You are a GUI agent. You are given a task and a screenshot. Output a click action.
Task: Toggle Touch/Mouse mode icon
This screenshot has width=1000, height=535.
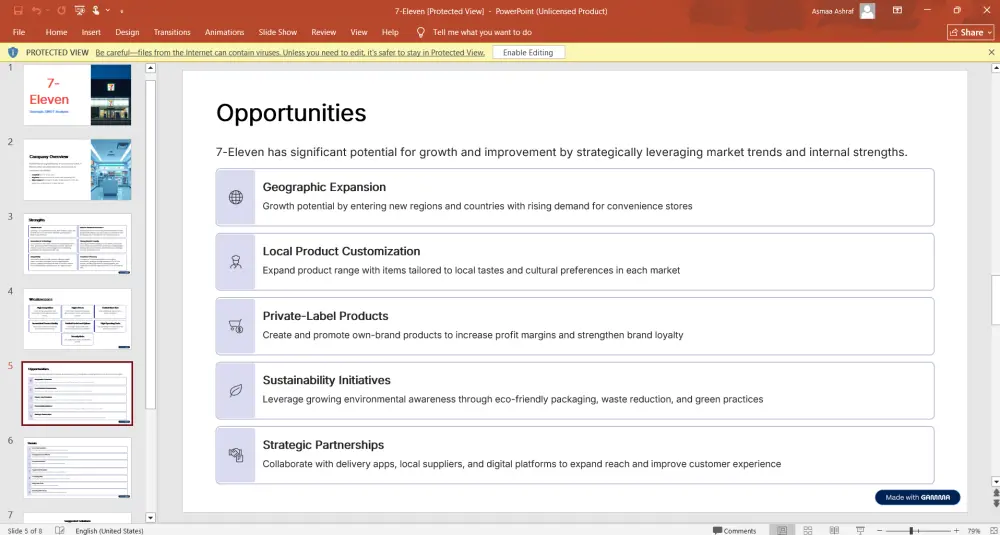pyautogui.click(x=96, y=11)
